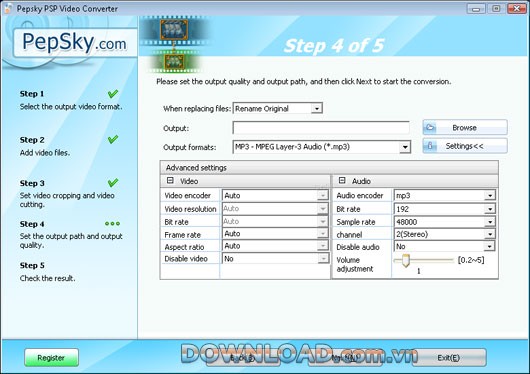Click the Exit(E) button
This screenshot has height=374, width=530.
click(449, 358)
